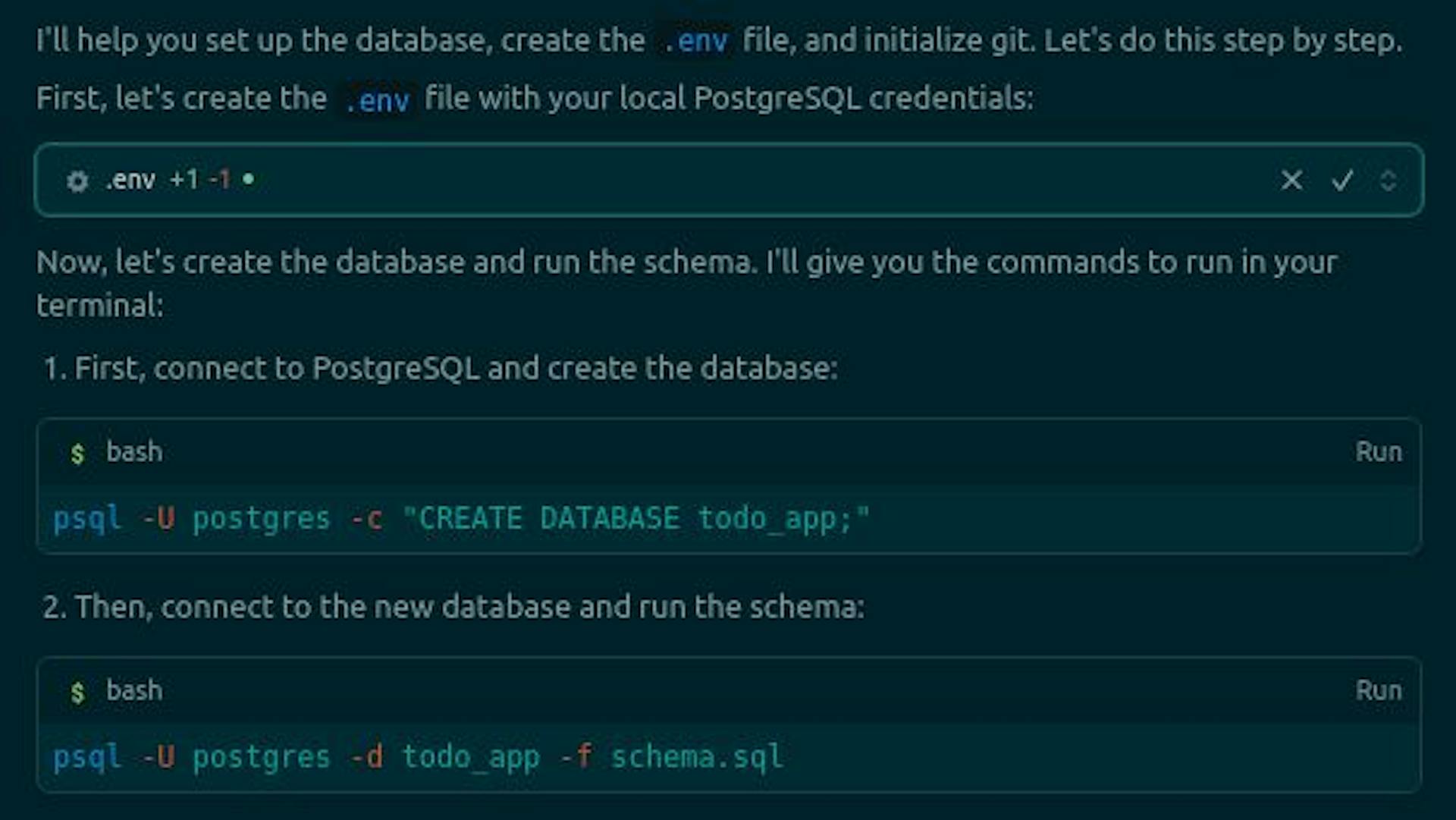Image resolution: width=1456 pixels, height=820 pixels.
Task: Accept the .env change with checkmark icon
Action: coord(1342,181)
